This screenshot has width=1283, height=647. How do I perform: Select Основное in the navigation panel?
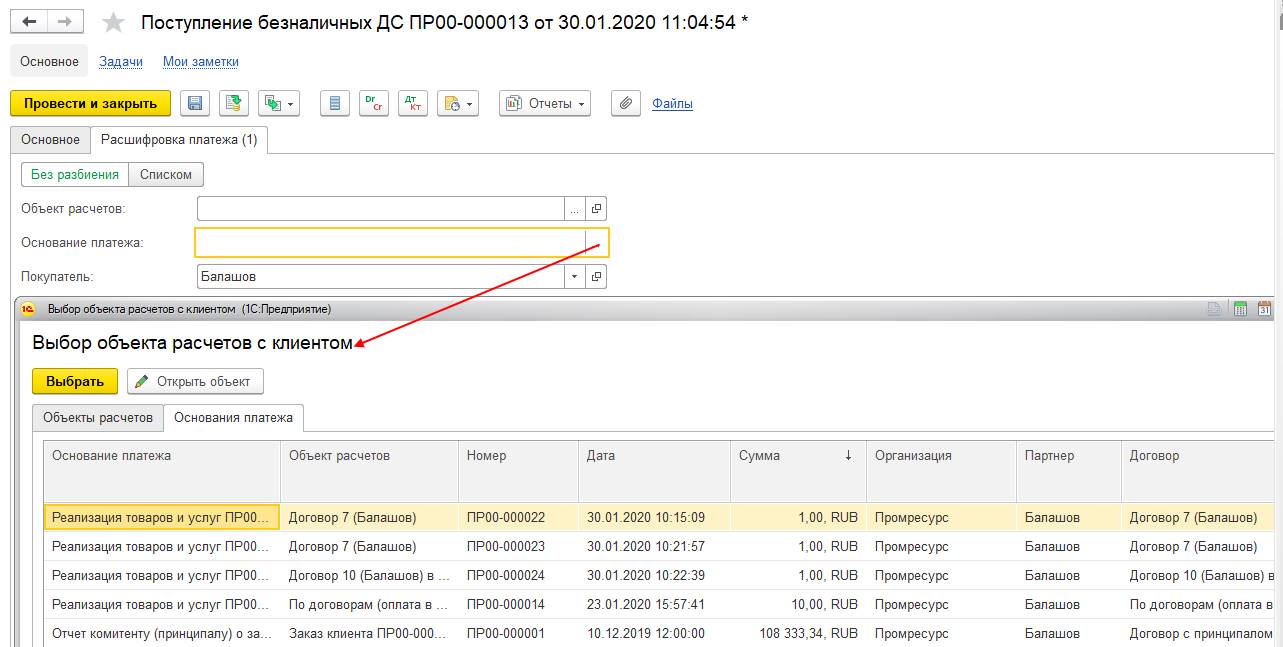click(49, 61)
